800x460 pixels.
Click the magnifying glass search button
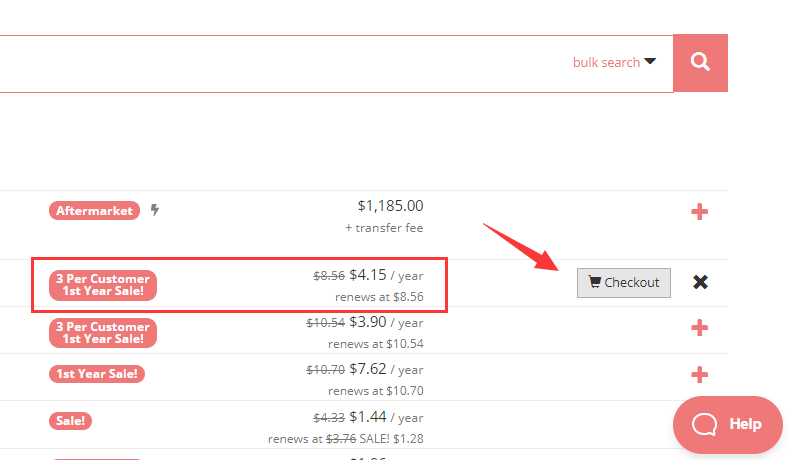700,63
